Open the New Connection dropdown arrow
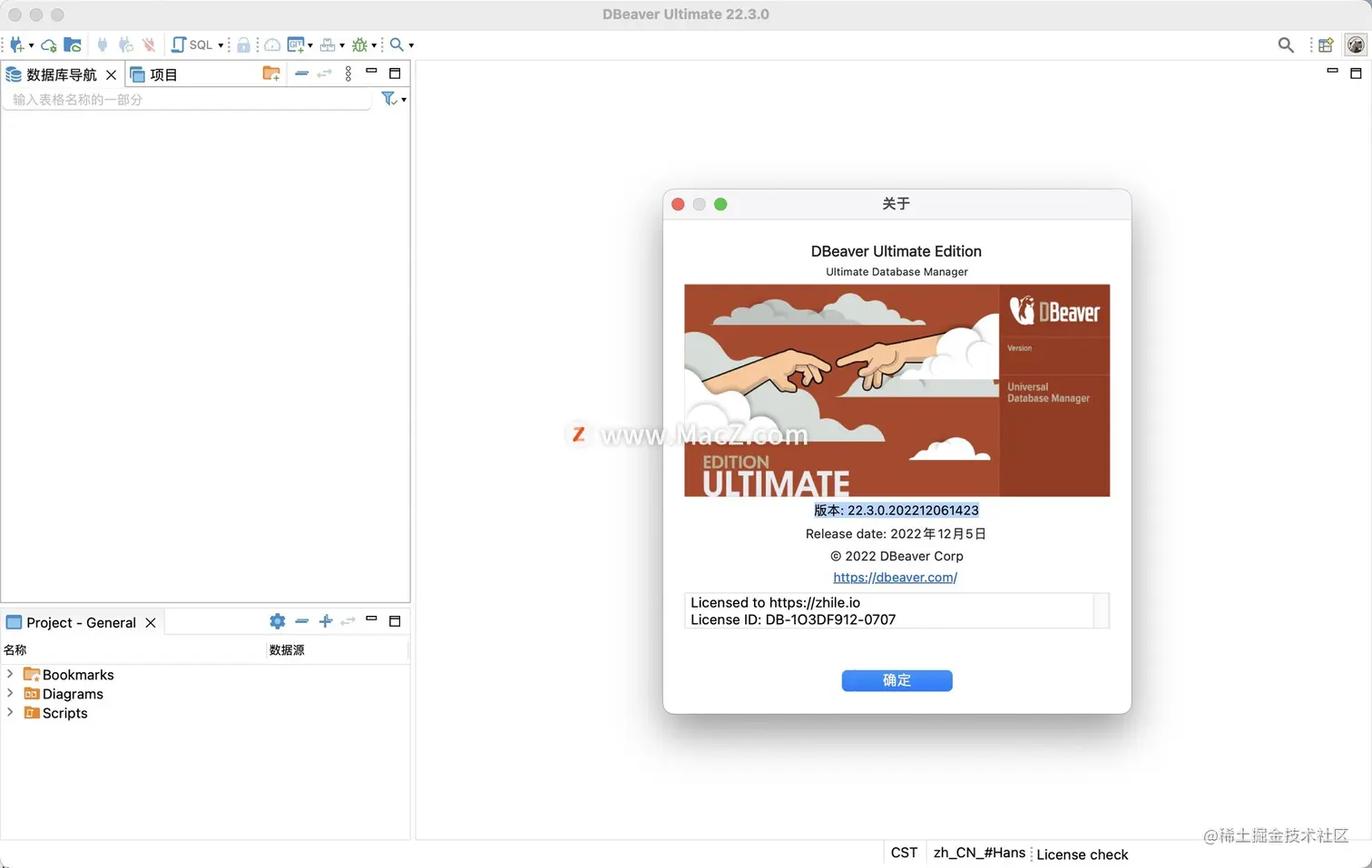The image size is (1372, 868). pos(31,45)
